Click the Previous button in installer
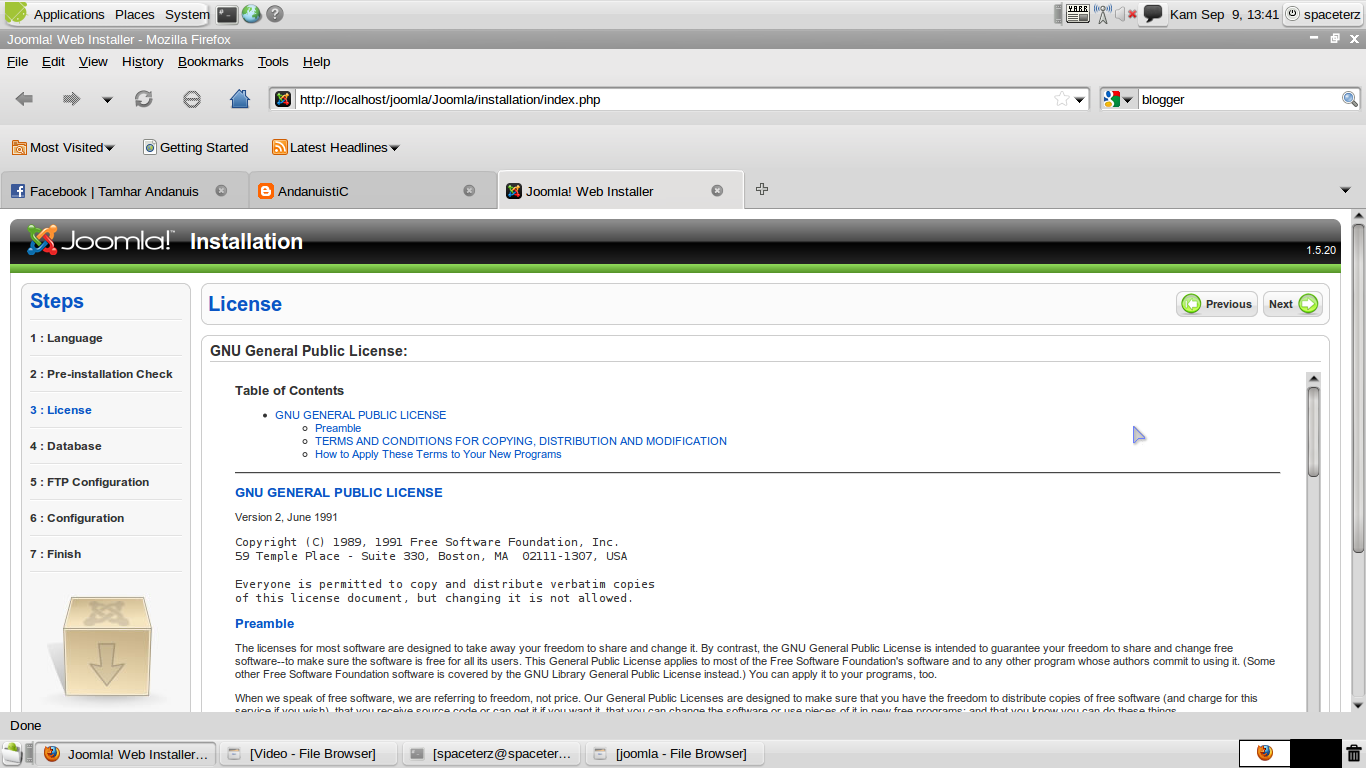 [1217, 304]
